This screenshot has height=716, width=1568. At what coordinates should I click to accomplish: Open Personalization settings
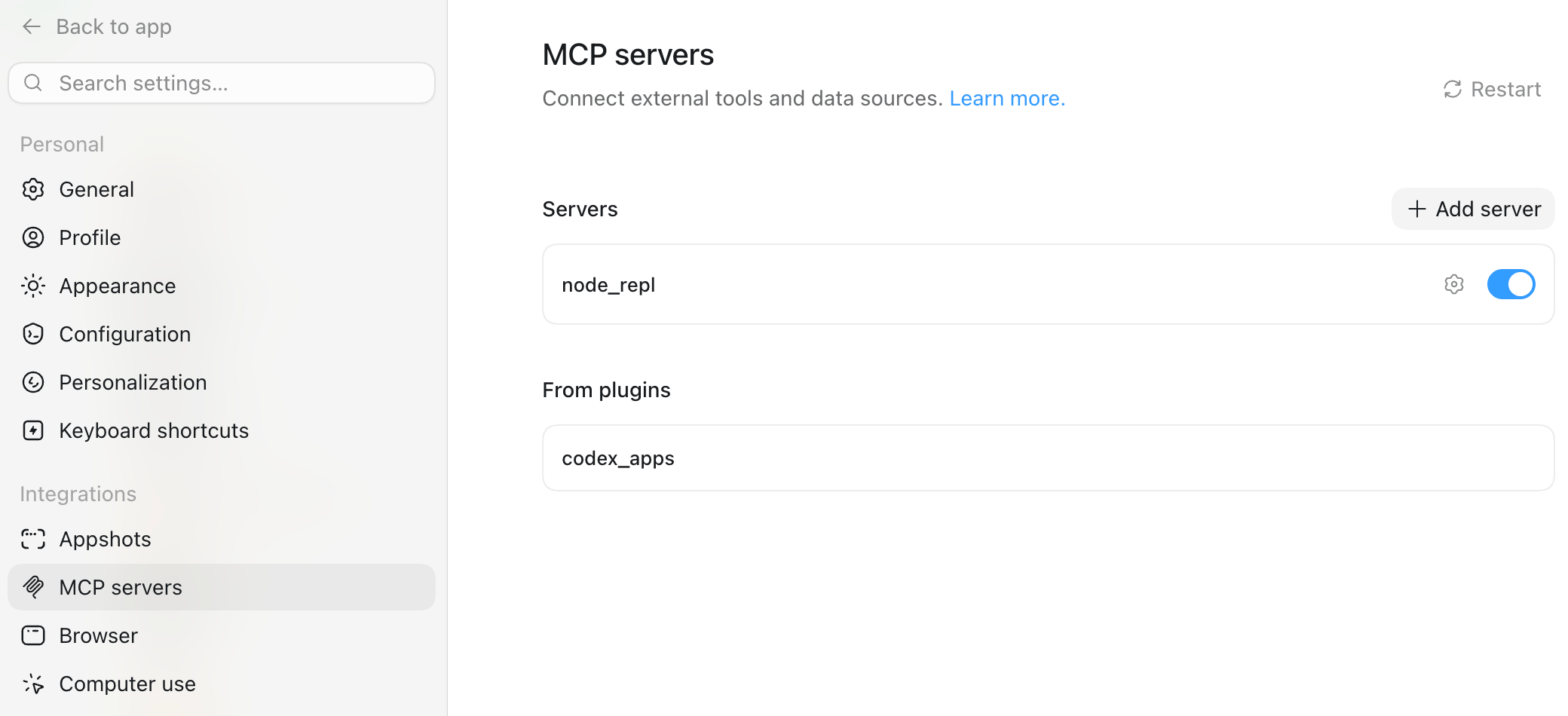coord(222,382)
